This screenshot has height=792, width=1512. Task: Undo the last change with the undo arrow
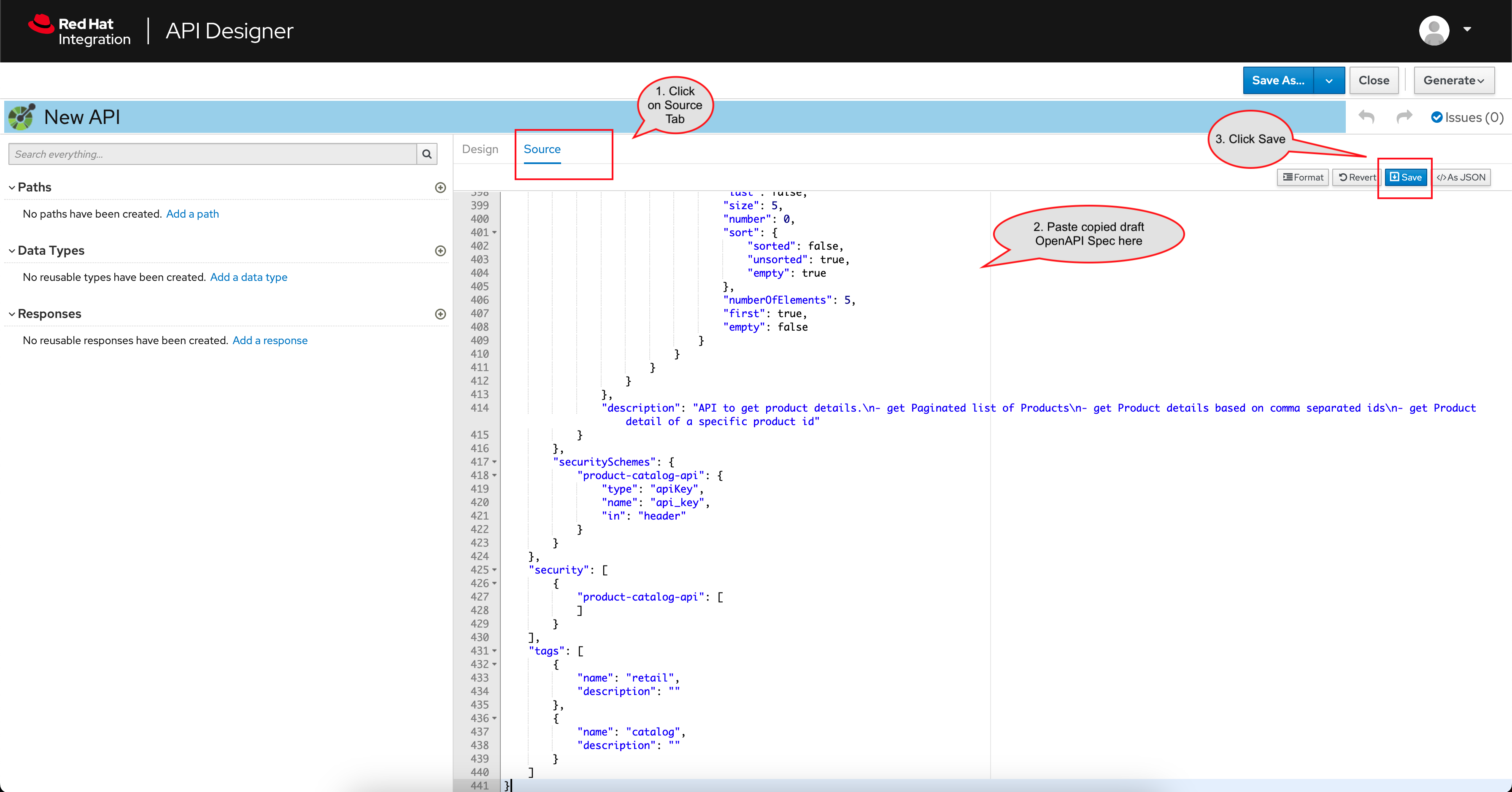tap(1366, 117)
